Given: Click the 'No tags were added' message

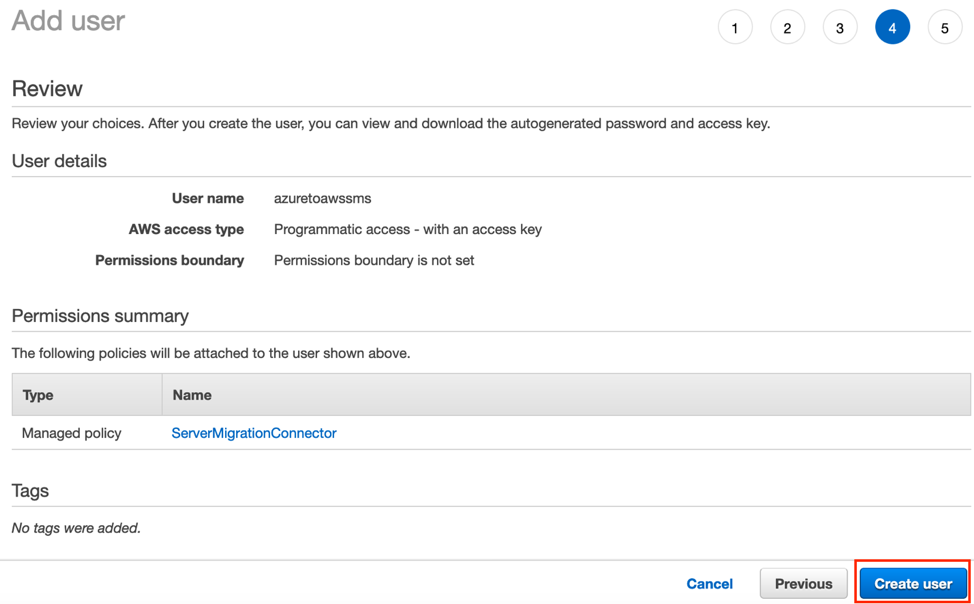Looking at the screenshot, I should (x=76, y=528).
